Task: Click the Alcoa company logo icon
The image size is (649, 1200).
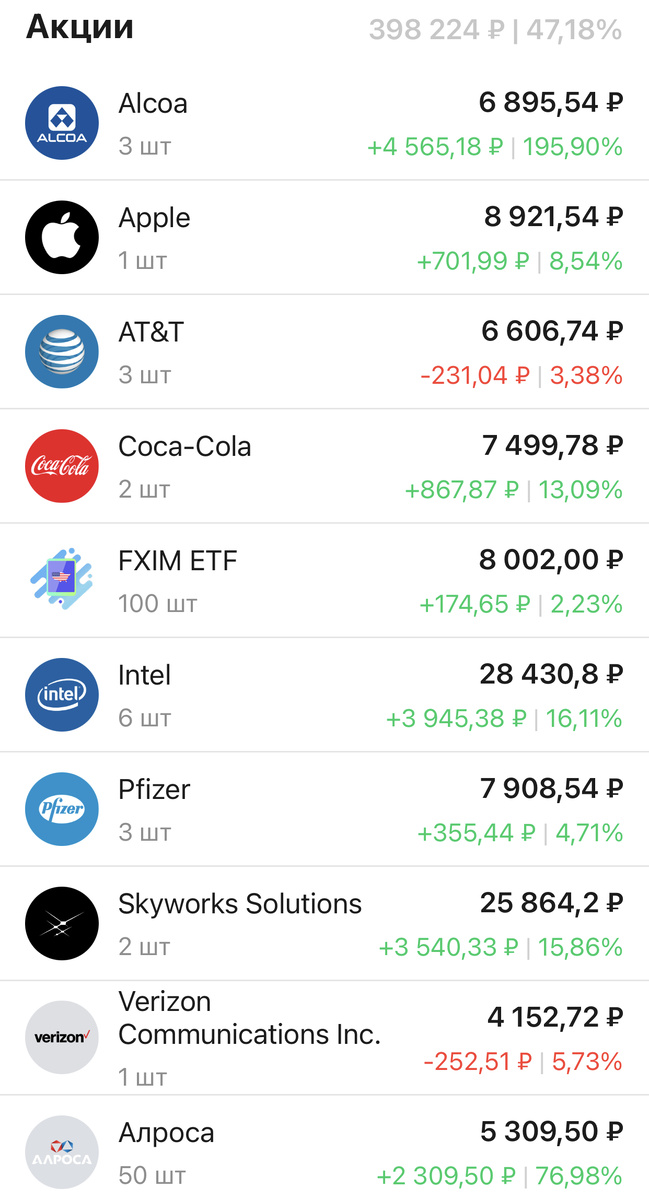Action: pos(62,122)
